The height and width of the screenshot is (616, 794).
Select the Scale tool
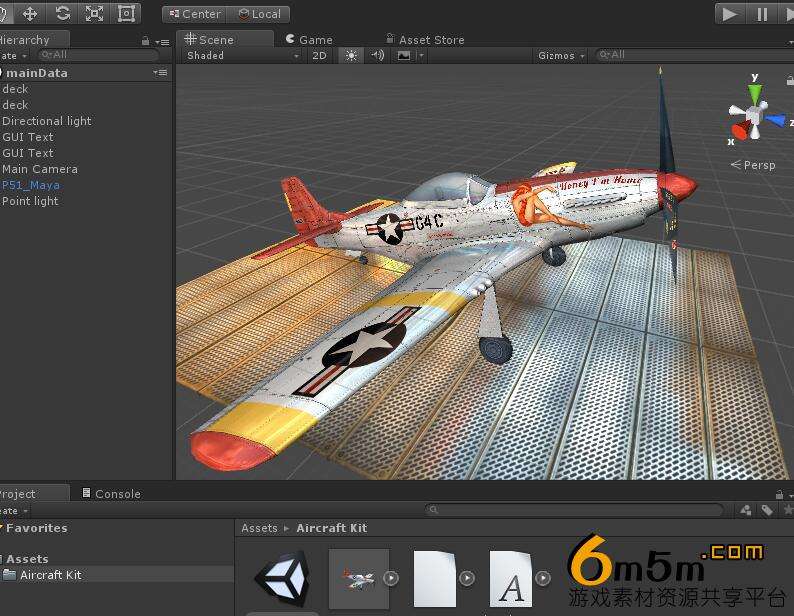[x=94, y=14]
